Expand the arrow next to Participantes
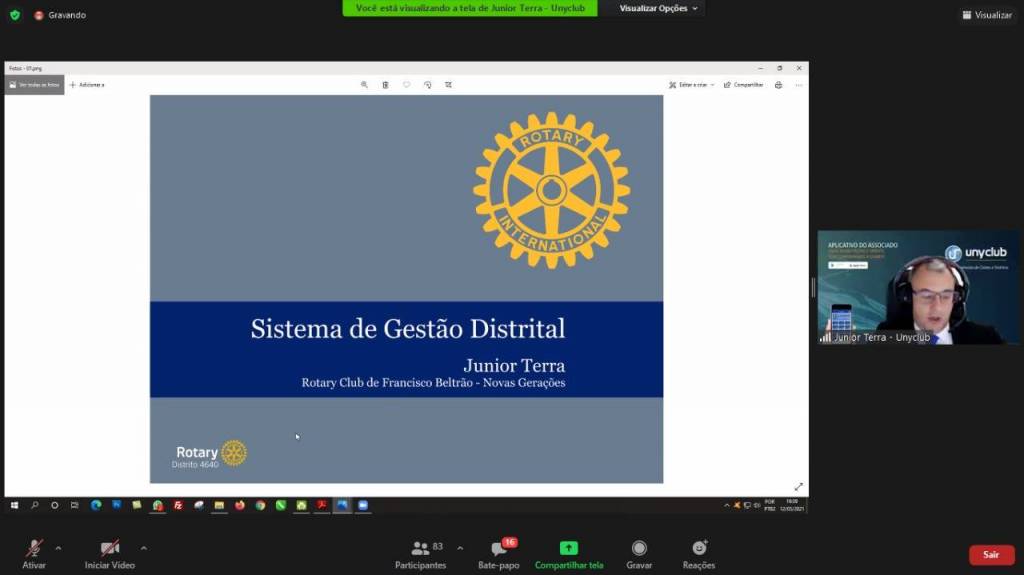1024x575 pixels. pos(460,548)
